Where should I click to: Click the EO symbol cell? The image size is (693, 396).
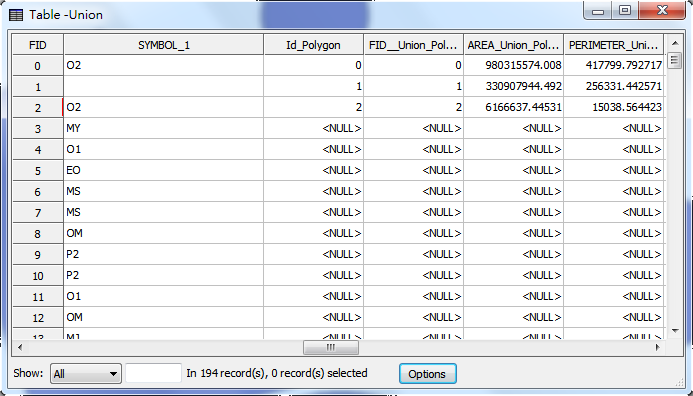point(164,171)
